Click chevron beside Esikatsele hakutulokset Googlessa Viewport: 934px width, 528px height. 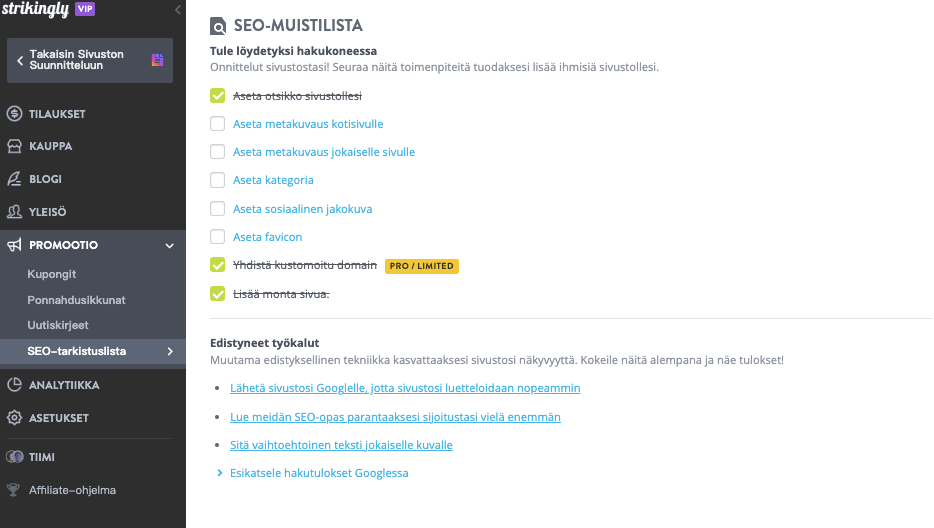tap(220, 473)
